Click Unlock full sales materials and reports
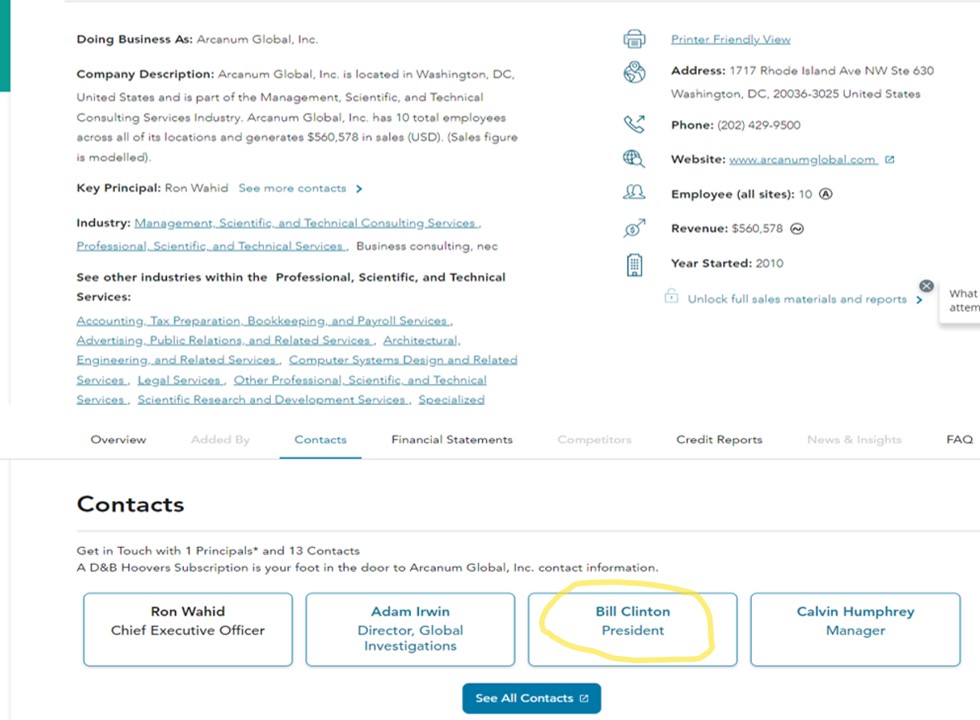The height and width of the screenshot is (720, 980). pyautogui.click(x=797, y=299)
